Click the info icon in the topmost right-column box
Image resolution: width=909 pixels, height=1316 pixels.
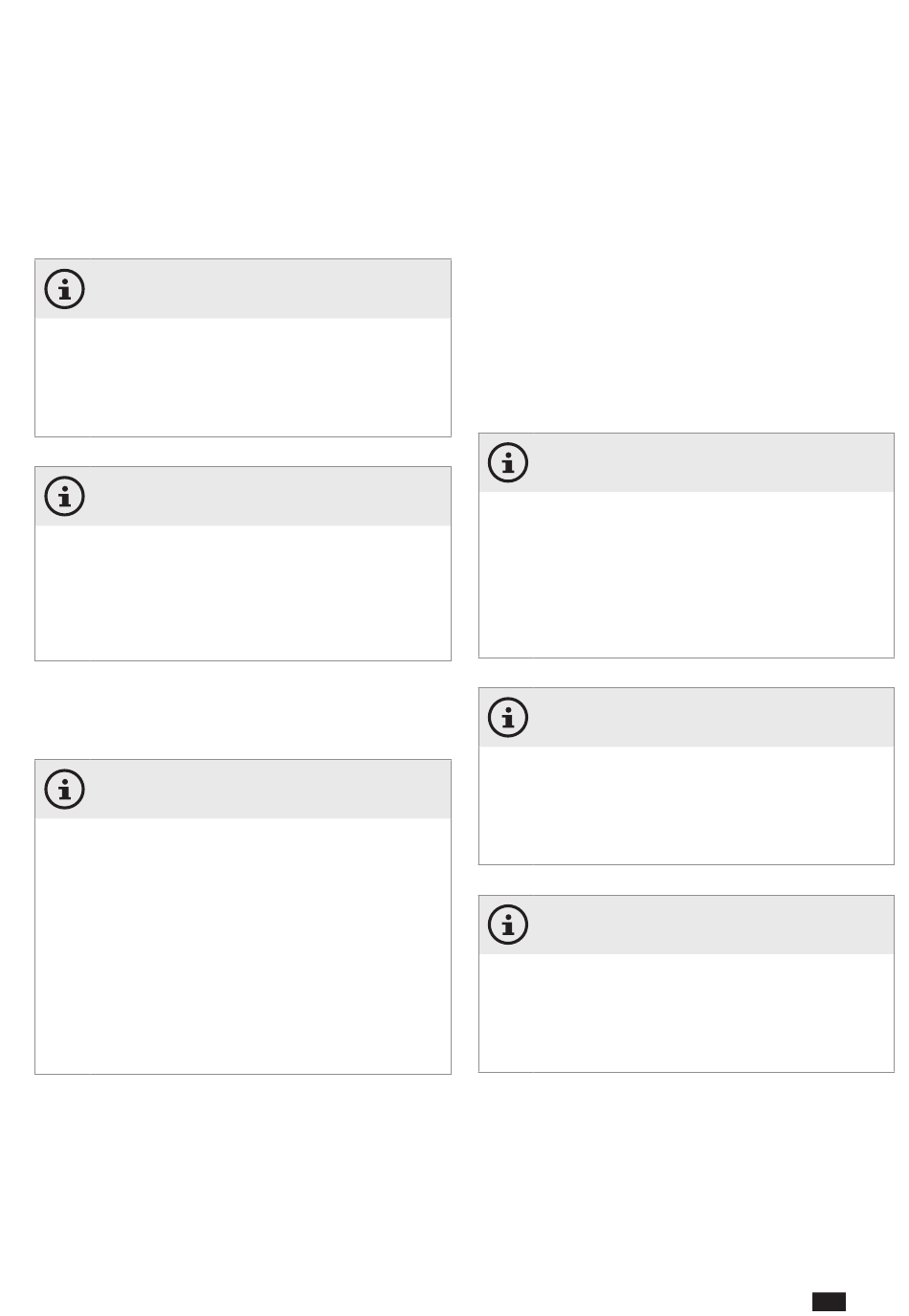[x=508, y=463]
